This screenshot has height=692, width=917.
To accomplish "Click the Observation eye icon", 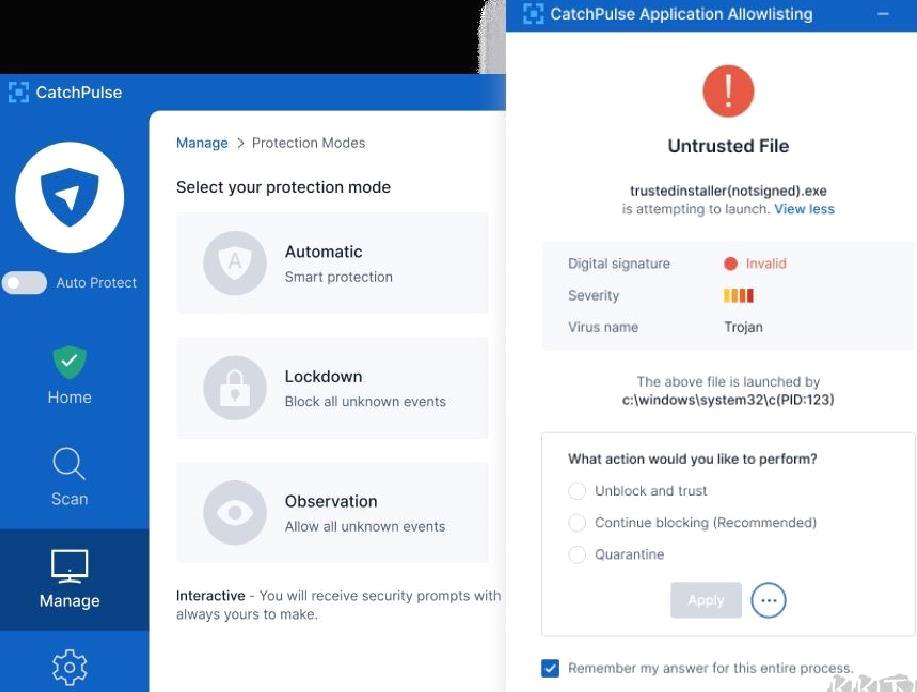I will 235,512.
